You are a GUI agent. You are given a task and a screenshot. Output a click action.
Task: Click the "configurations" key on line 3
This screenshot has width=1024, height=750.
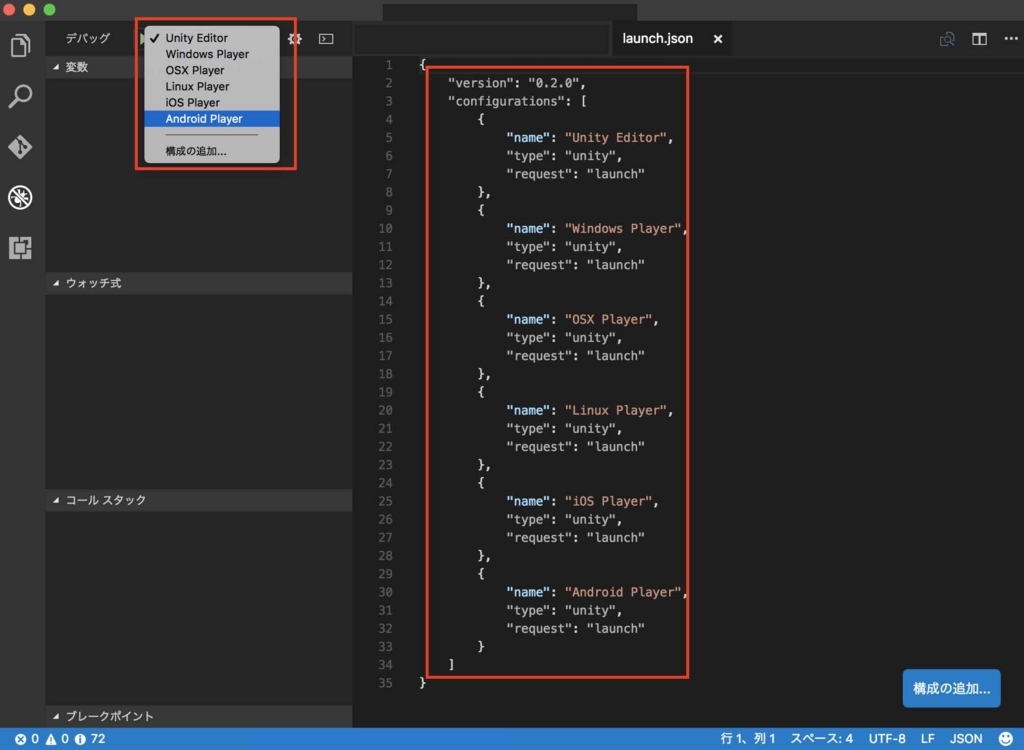point(506,101)
